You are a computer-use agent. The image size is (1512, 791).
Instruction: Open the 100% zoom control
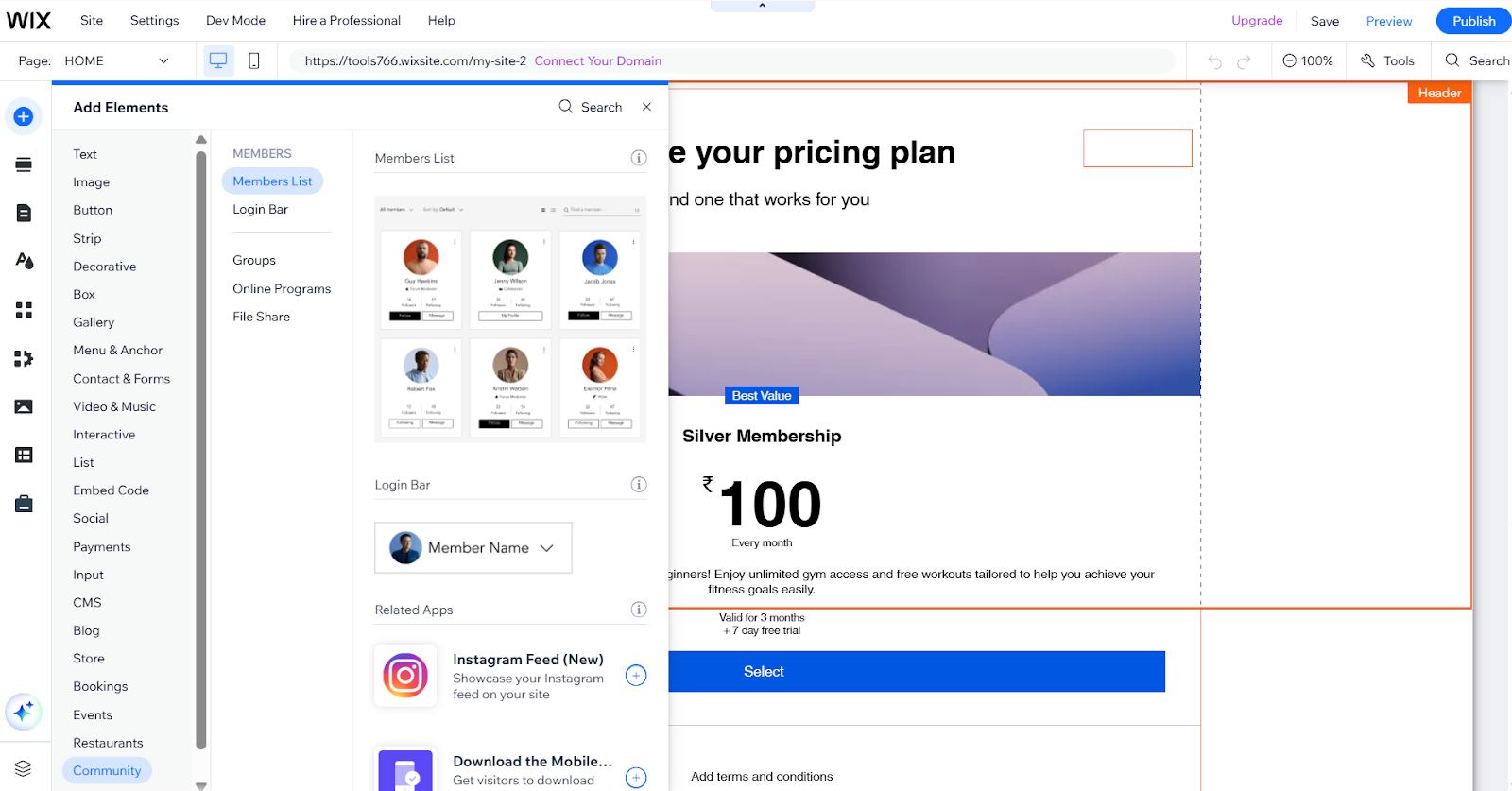click(x=1308, y=60)
